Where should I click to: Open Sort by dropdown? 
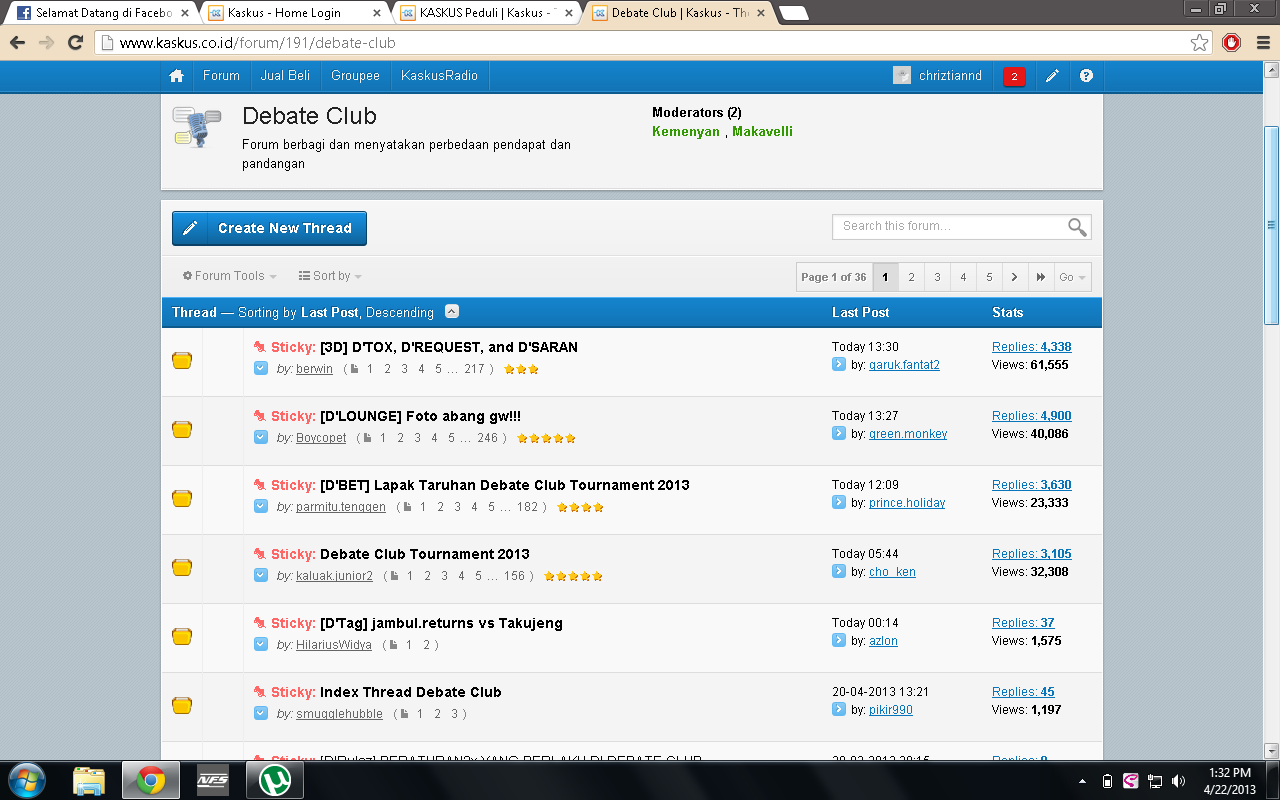[330, 276]
